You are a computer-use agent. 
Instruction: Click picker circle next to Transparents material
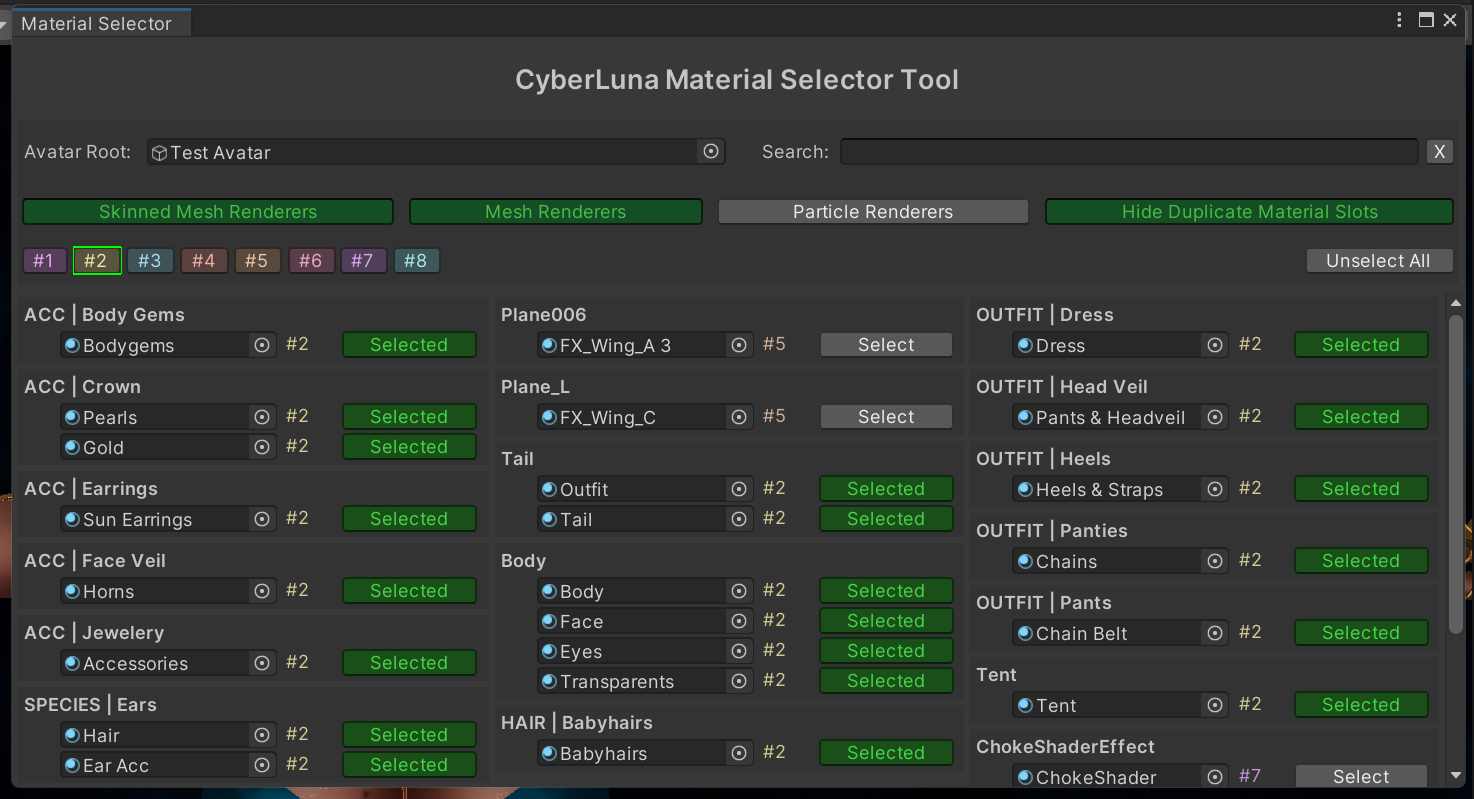click(739, 681)
